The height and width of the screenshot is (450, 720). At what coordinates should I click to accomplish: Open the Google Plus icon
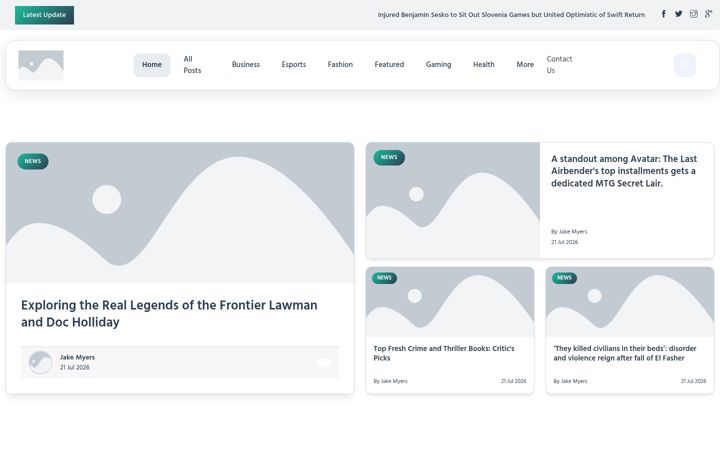(709, 14)
